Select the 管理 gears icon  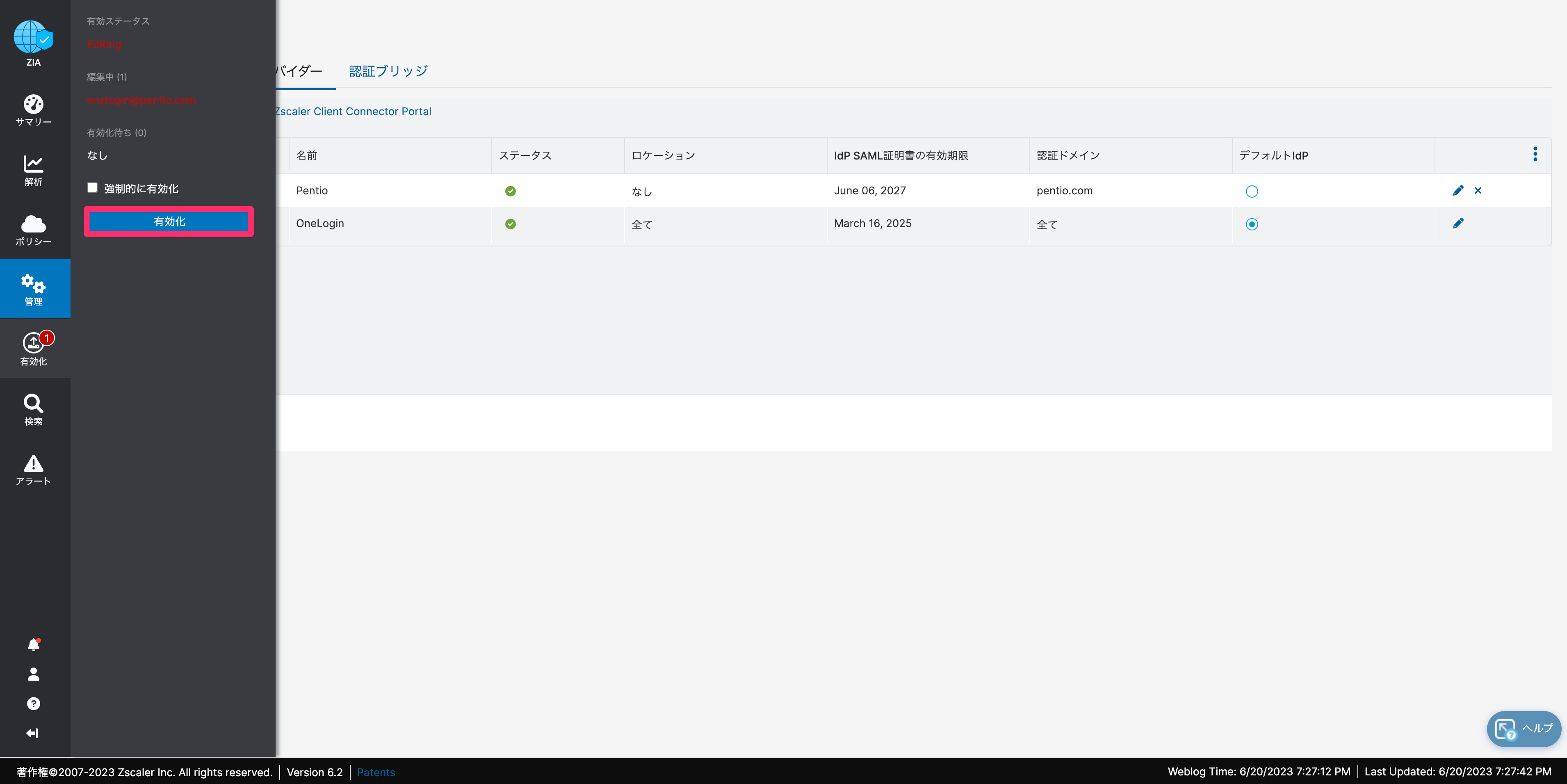click(34, 283)
